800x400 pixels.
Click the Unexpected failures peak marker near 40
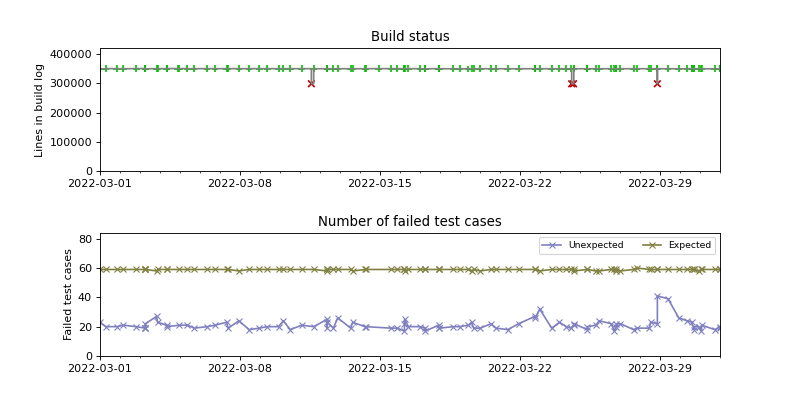tap(657, 297)
